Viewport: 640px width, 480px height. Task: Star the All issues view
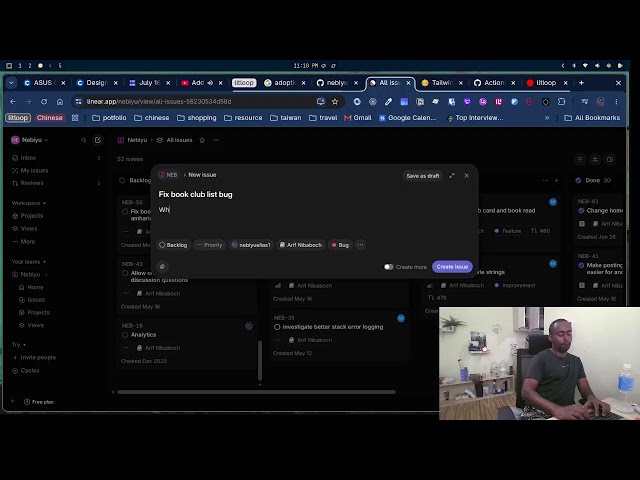(x=202, y=140)
